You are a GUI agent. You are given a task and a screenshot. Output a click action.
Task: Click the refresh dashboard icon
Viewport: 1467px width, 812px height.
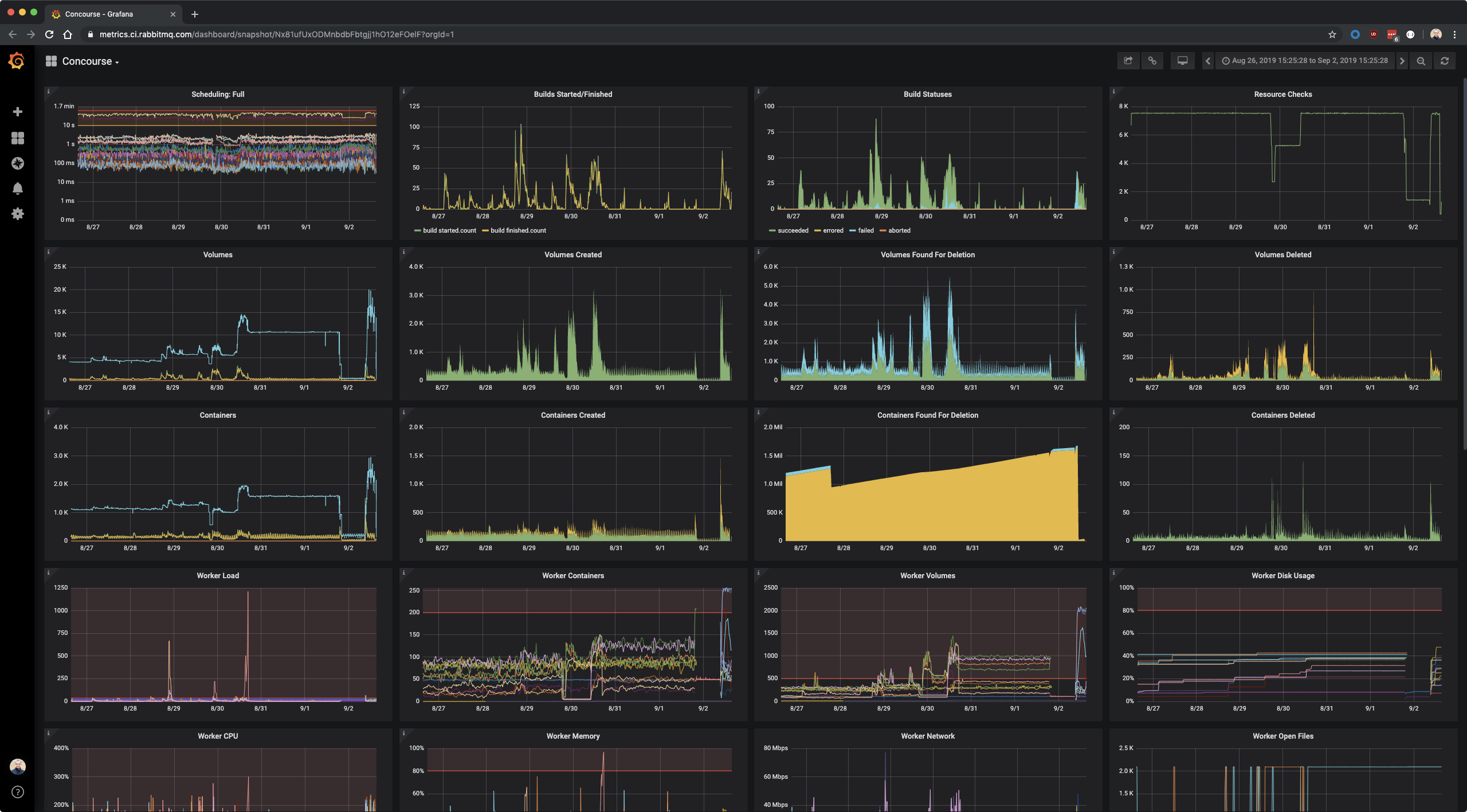pyautogui.click(x=1445, y=61)
